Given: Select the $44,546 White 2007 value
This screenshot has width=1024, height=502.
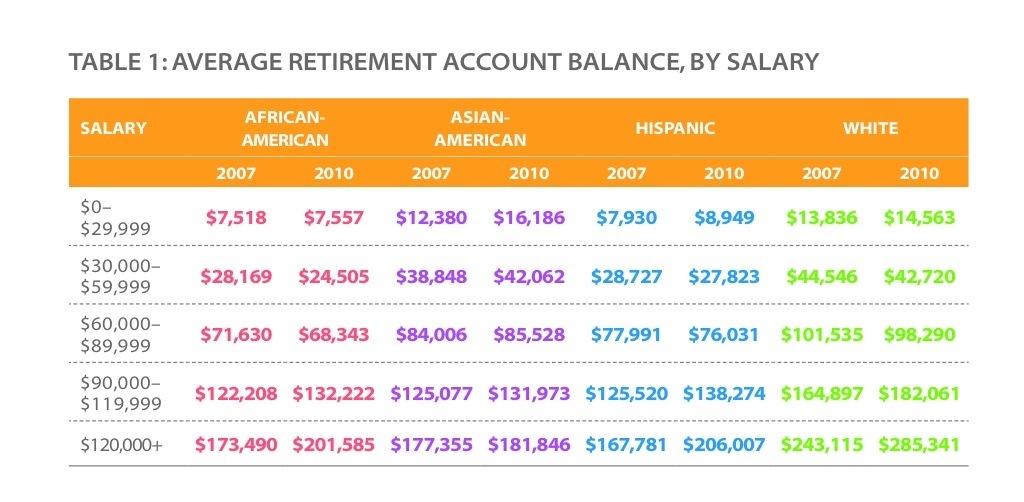Looking at the screenshot, I should click(x=821, y=276).
